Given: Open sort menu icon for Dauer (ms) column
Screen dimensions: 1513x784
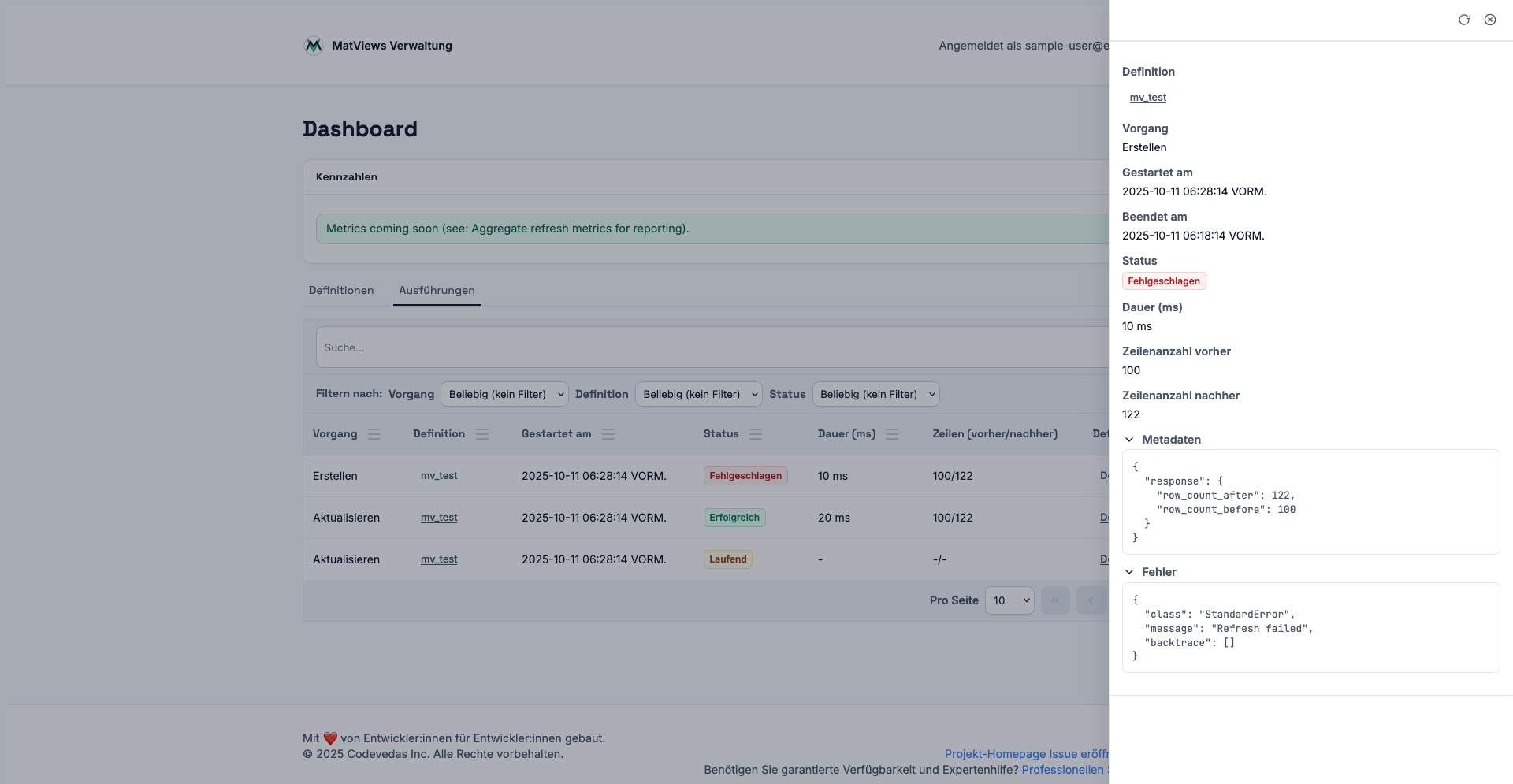Looking at the screenshot, I should (x=892, y=434).
